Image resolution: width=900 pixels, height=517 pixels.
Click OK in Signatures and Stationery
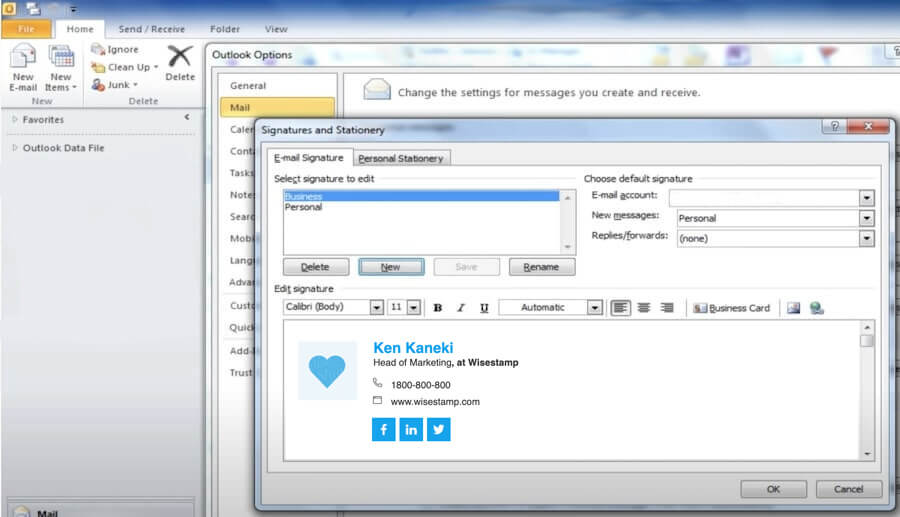773,489
